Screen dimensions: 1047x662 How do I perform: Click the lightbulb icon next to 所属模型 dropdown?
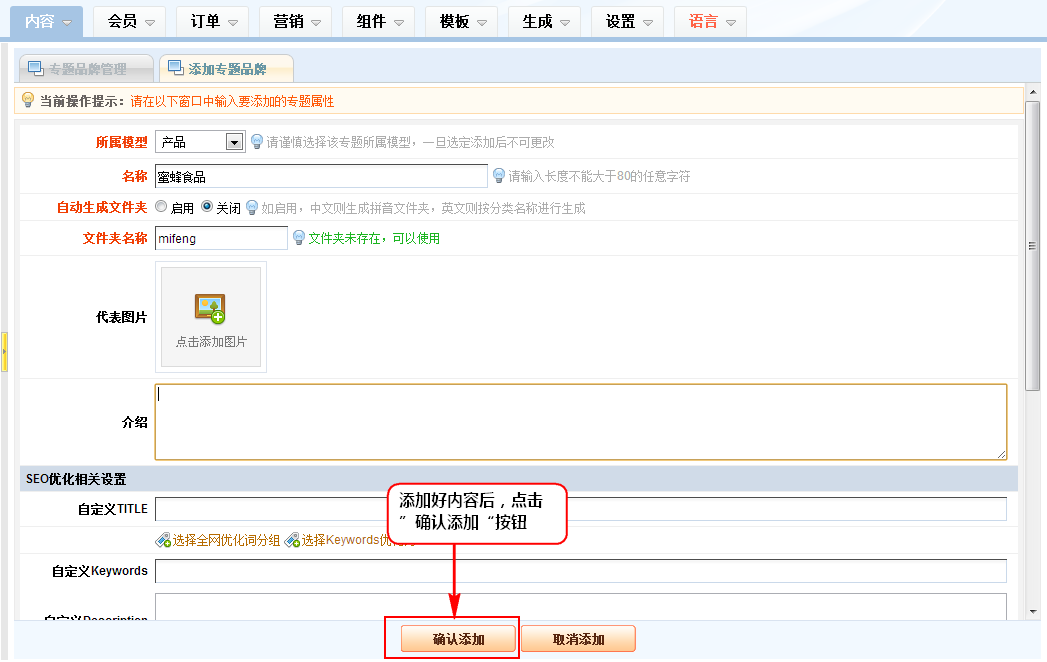pos(257,142)
